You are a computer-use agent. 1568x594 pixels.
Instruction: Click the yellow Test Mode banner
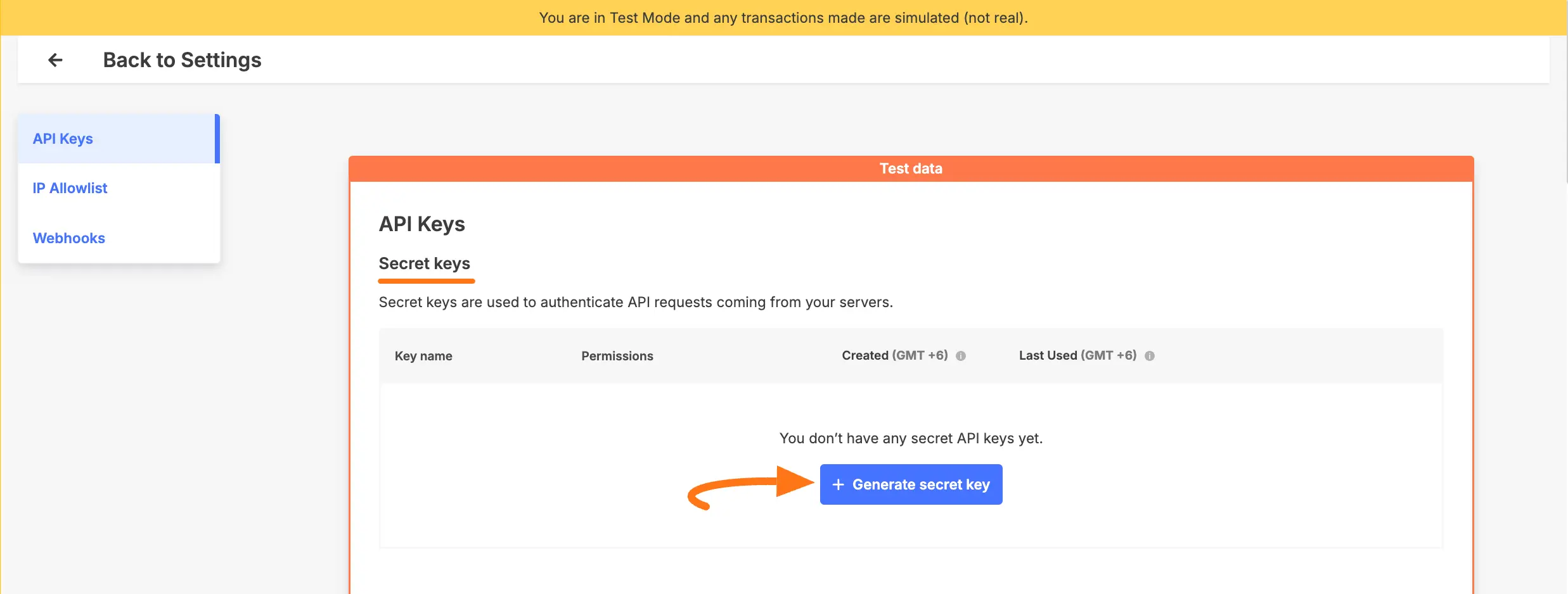coord(783,18)
